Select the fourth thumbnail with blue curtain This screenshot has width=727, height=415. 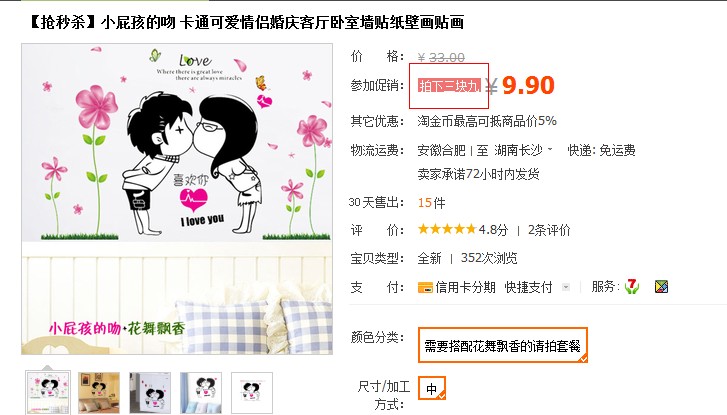click(201, 392)
